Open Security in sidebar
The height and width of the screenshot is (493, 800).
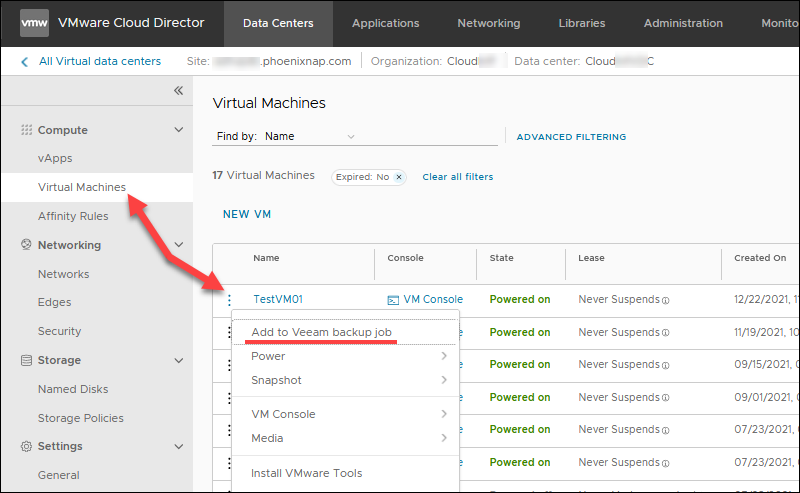click(59, 331)
